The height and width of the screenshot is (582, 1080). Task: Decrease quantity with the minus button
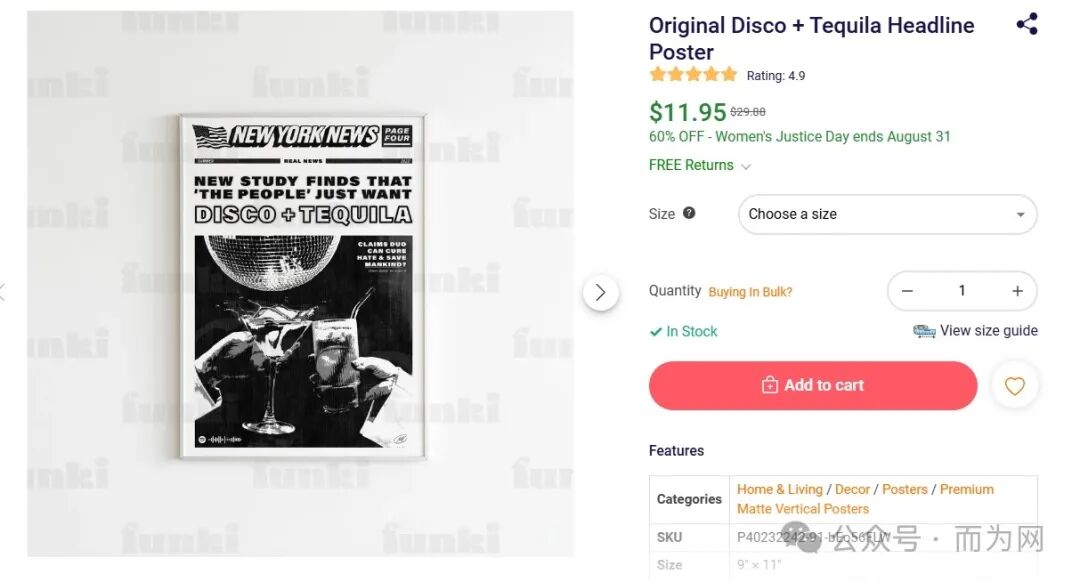tap(907, 291)
